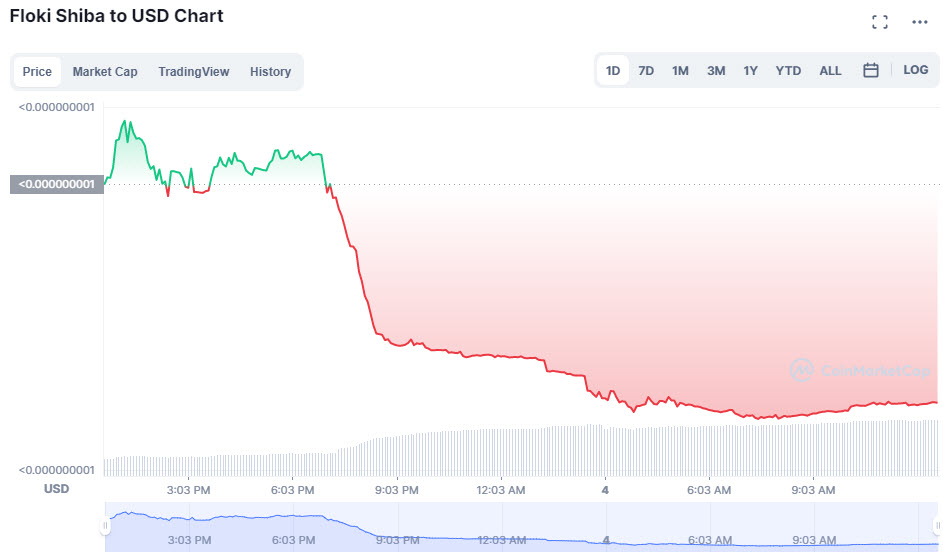Switch to the Price tab
Screen dimensions: 943x560
[37, 72]
